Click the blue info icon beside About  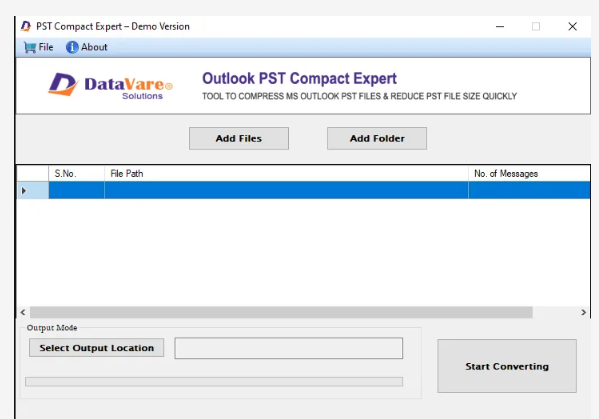pyautogui.click(x=72, y=47)
